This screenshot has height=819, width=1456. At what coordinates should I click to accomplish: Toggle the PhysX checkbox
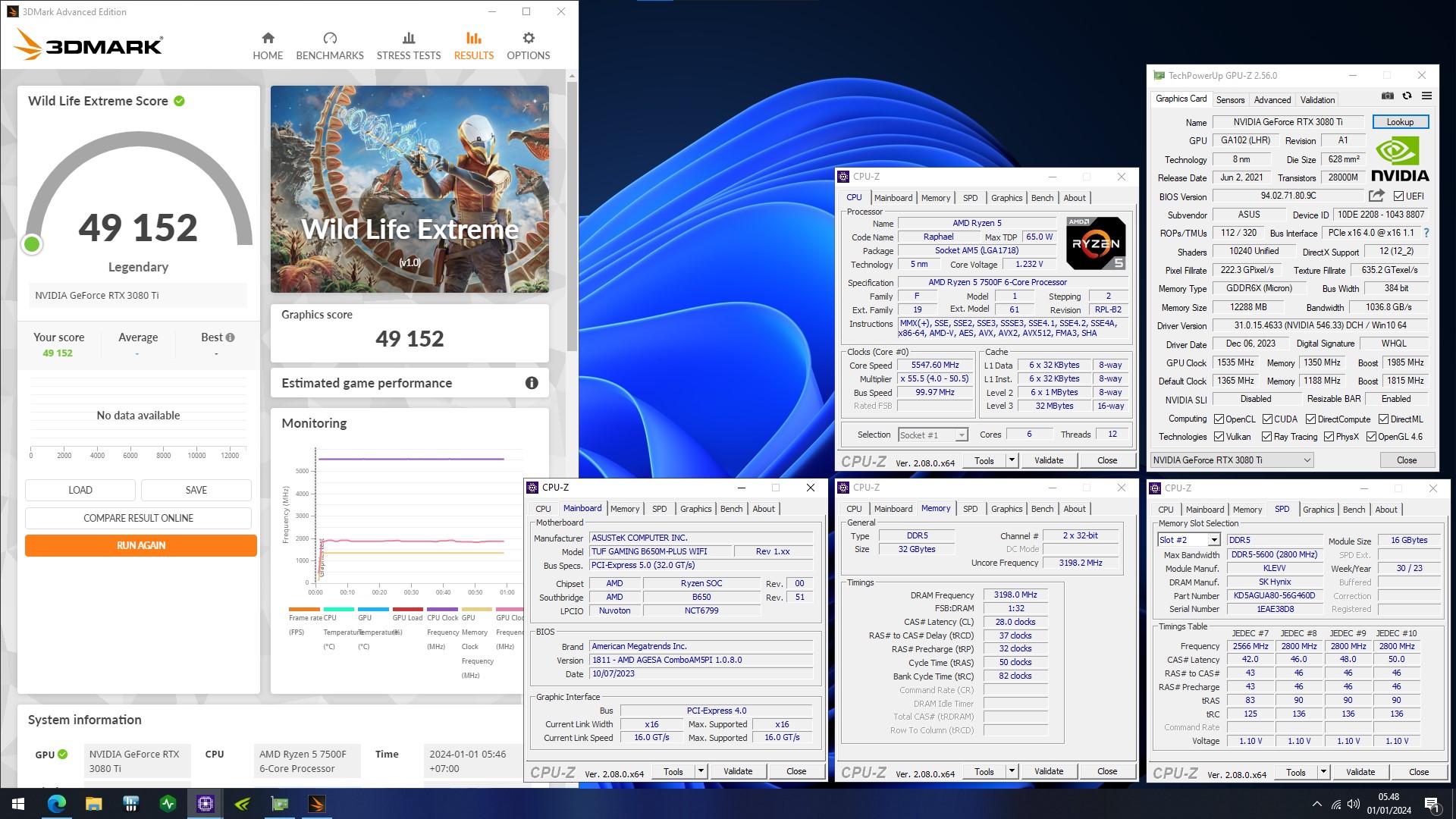[1329, 437]
